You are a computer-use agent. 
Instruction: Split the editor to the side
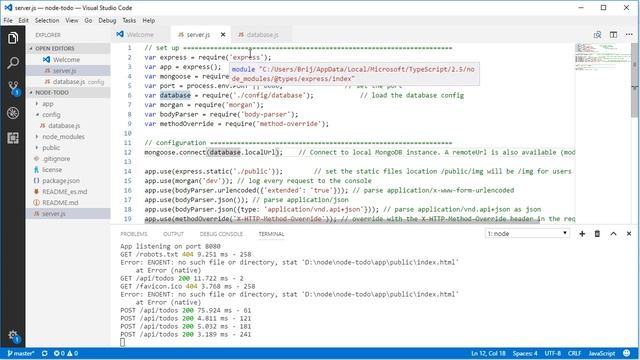click(613, 35)
